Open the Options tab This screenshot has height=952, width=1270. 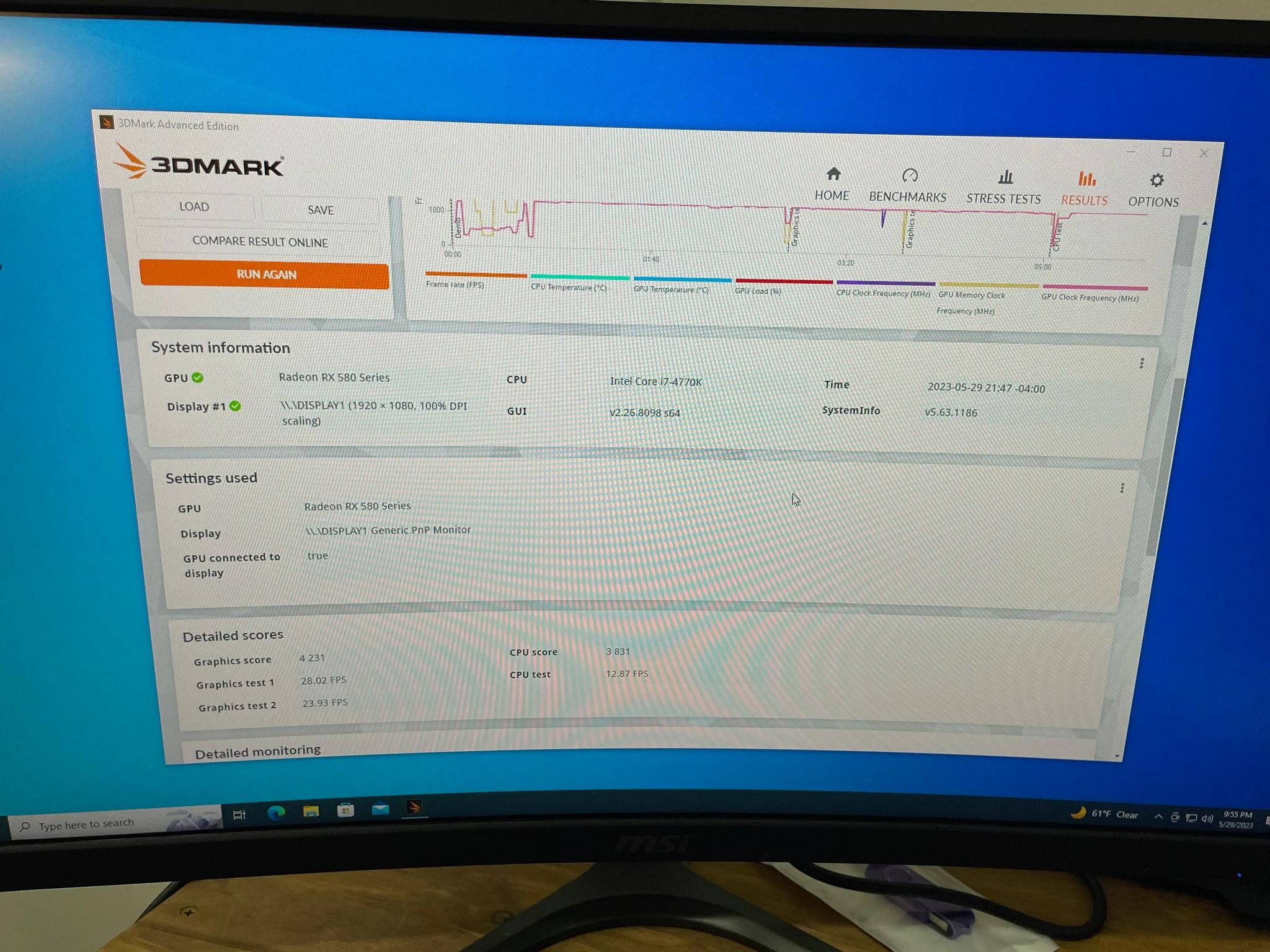point(1153,191)
